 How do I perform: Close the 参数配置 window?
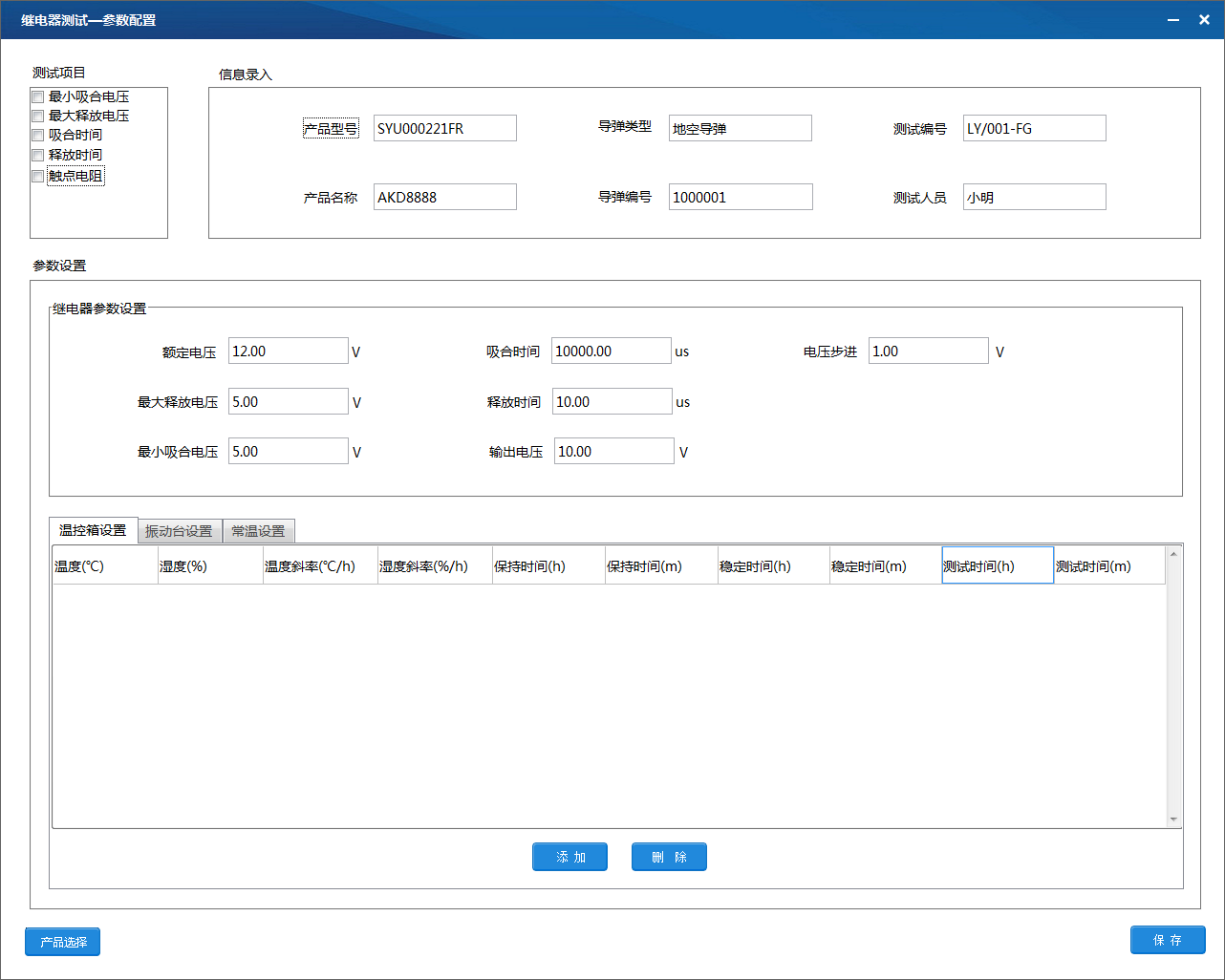click(1204, 20)
